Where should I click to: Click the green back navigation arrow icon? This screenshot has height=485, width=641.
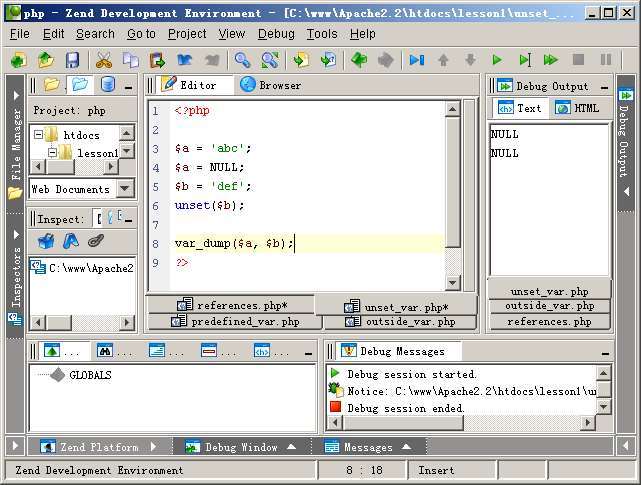[x=359, y=61]
